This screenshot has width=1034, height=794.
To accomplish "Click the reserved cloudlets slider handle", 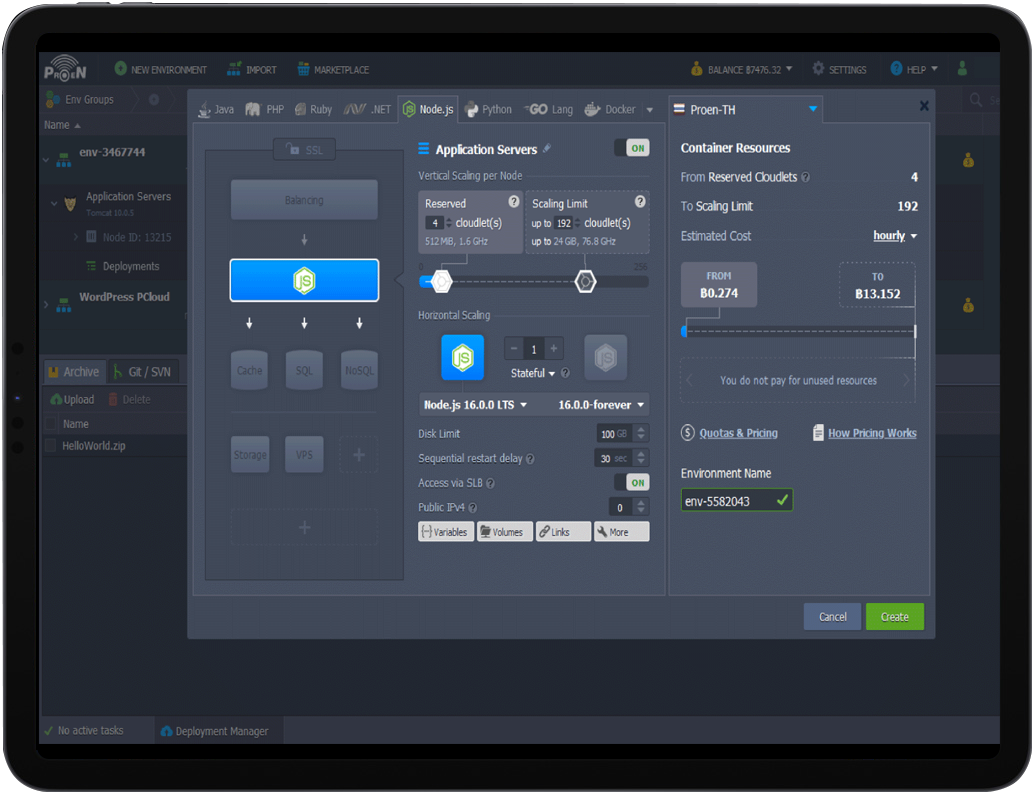I will 441,282.
